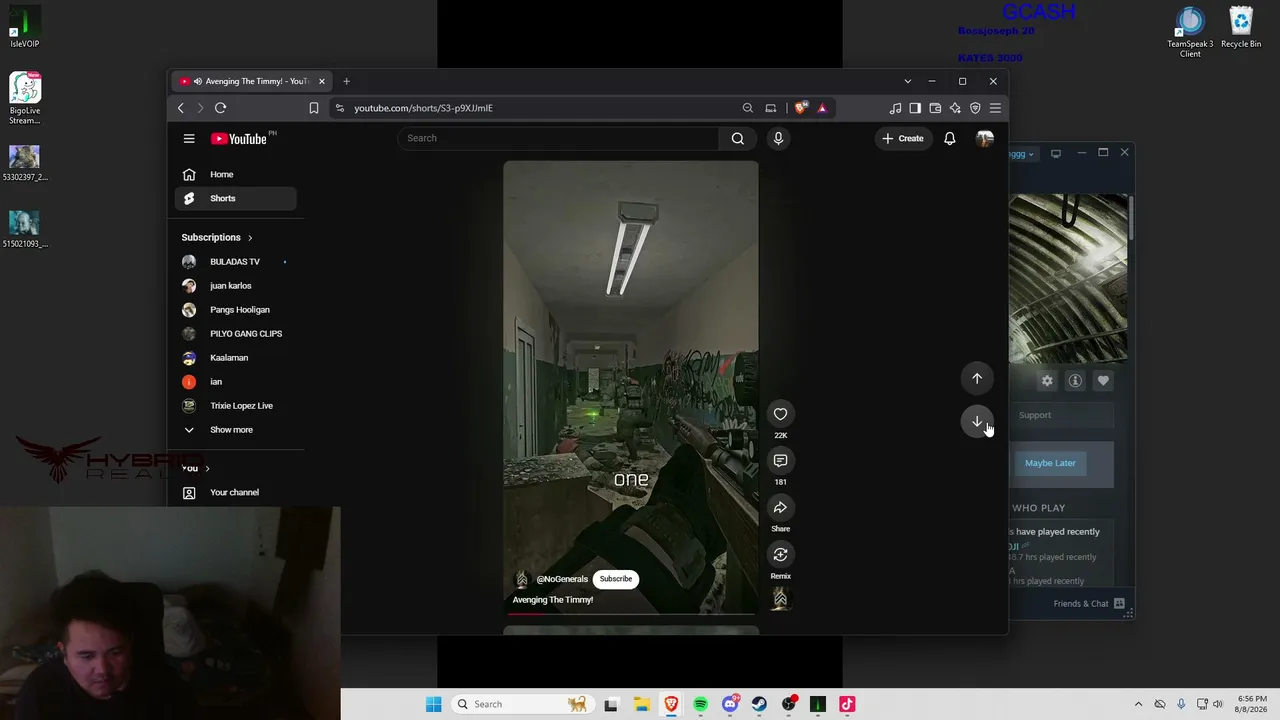
Task: Open the browser zoom indicator in address bar
Action: click(x=748, y=108)
